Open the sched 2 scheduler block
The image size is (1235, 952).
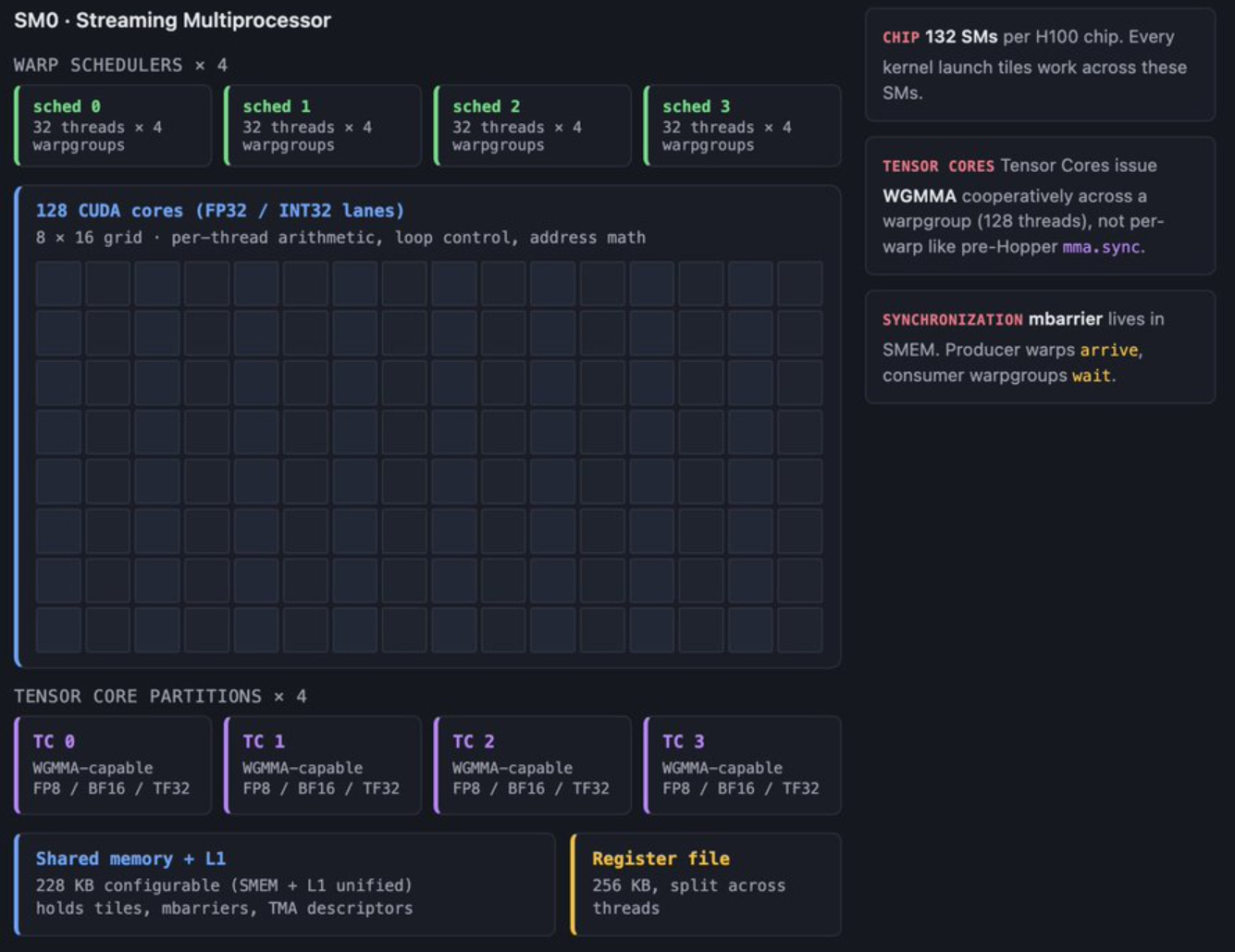(x=533, y=126)
